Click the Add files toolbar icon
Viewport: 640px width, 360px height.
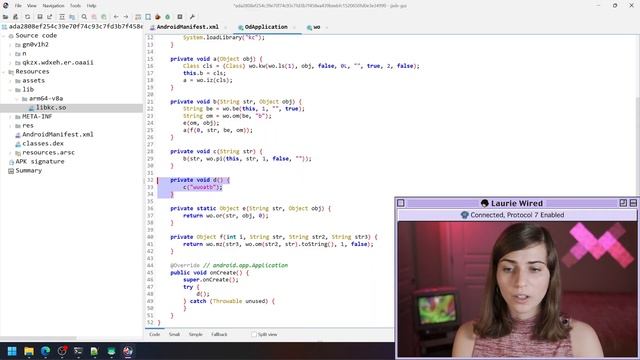16,17
